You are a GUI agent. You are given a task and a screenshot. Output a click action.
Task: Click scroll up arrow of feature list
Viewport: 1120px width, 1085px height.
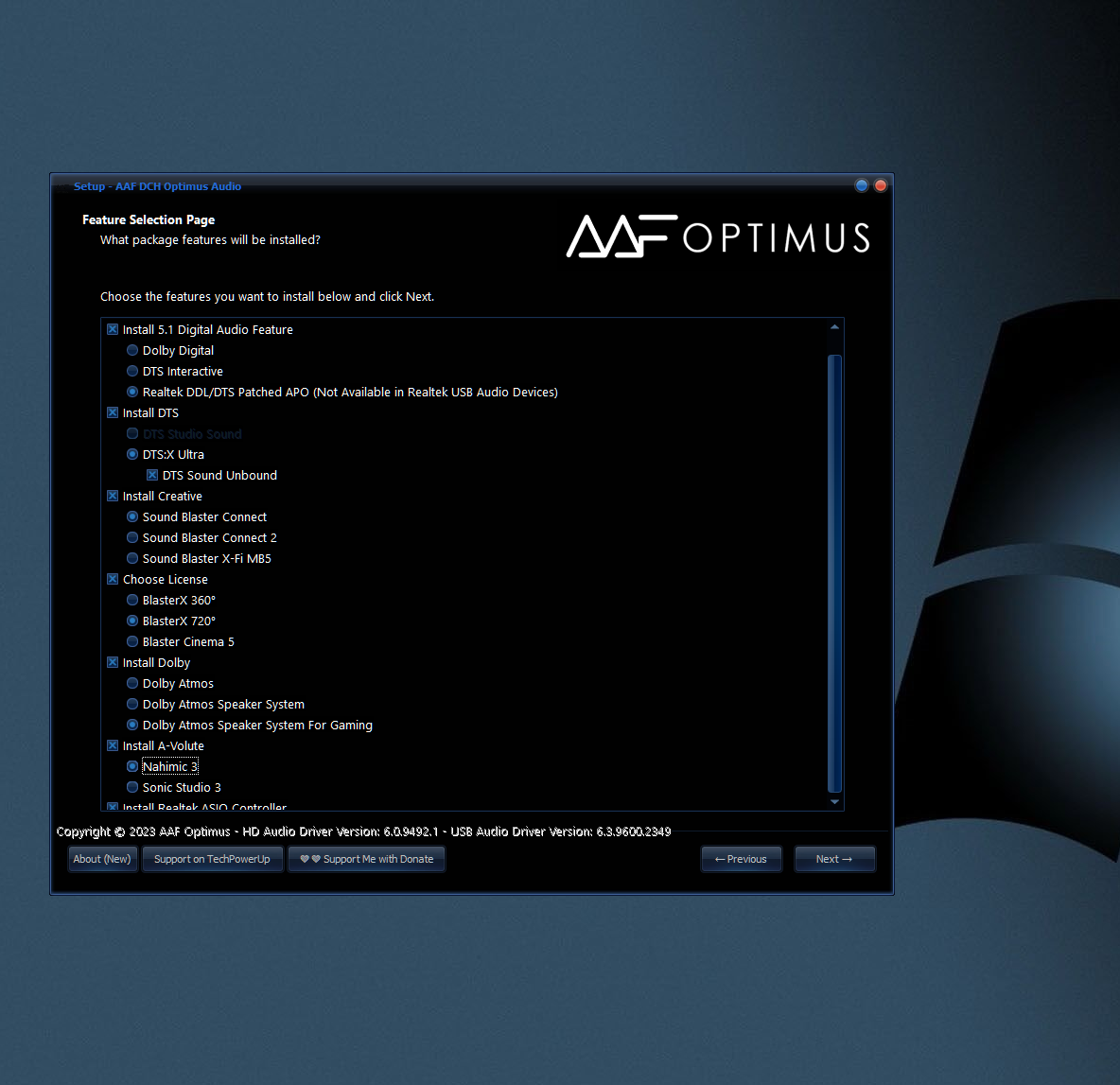point(834,327)
